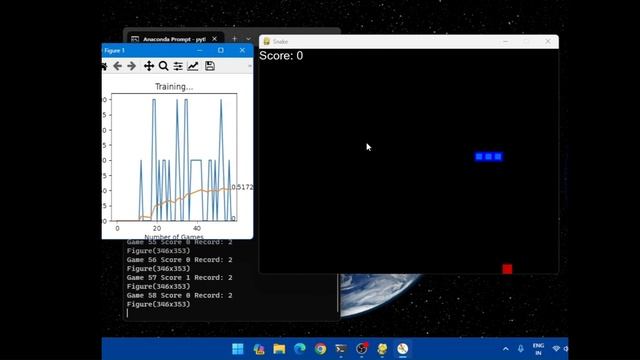640x360 pixels.
Task: Launch Microsoft Edge from the taskbar
Action: pos(300,349)
